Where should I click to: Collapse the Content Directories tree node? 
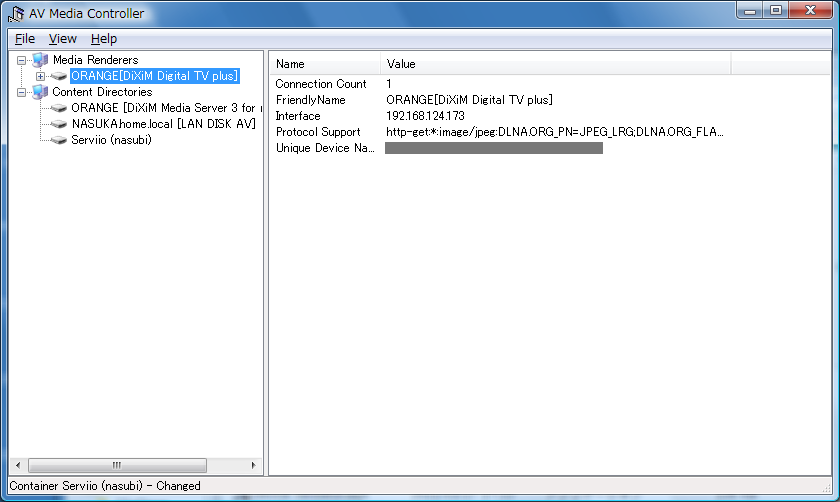coord(22,92)
